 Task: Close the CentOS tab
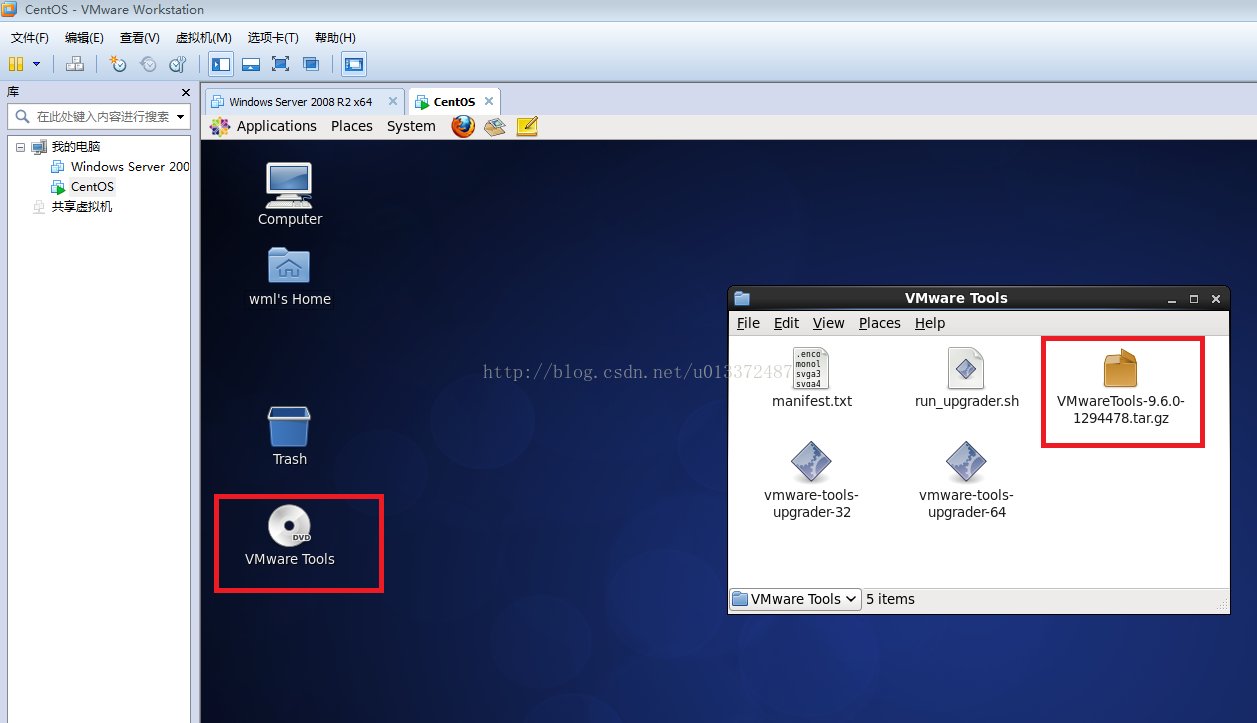point(489,101)
